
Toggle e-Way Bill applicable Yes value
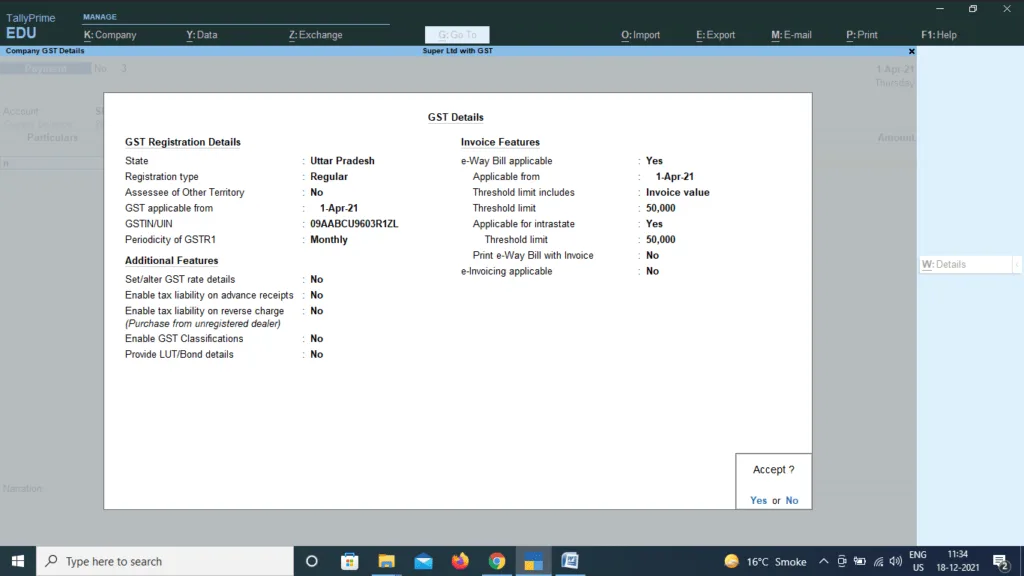654,161
